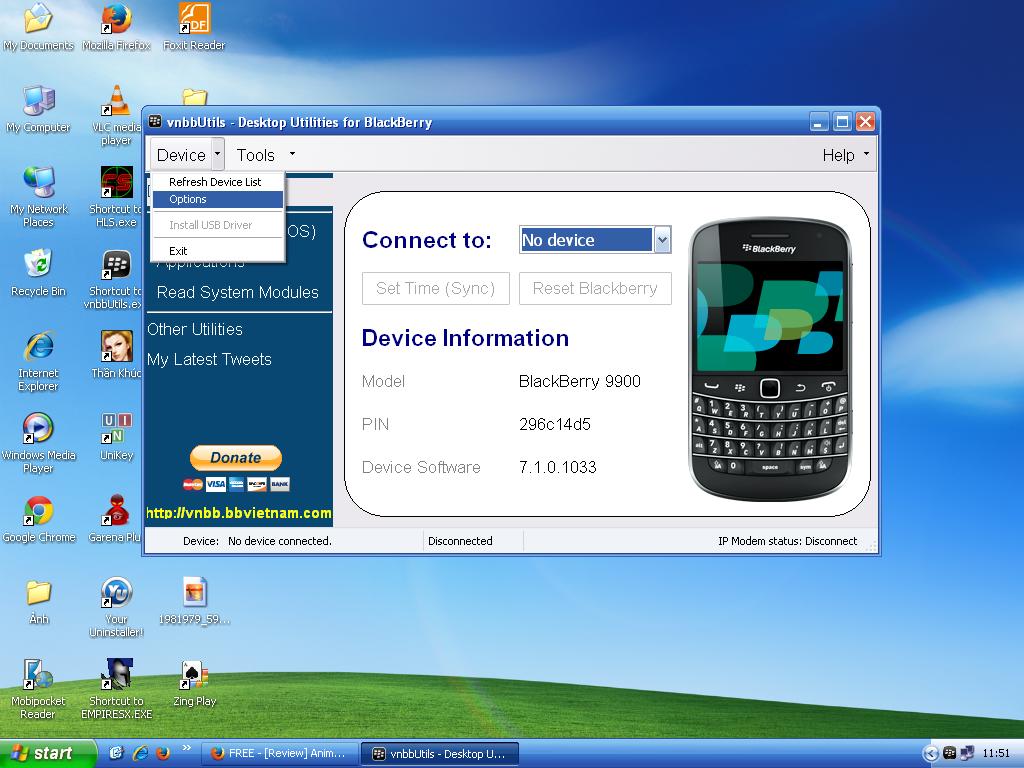
Task: Click the vnbbUtils title bar app icon
Action: point(155,121)
